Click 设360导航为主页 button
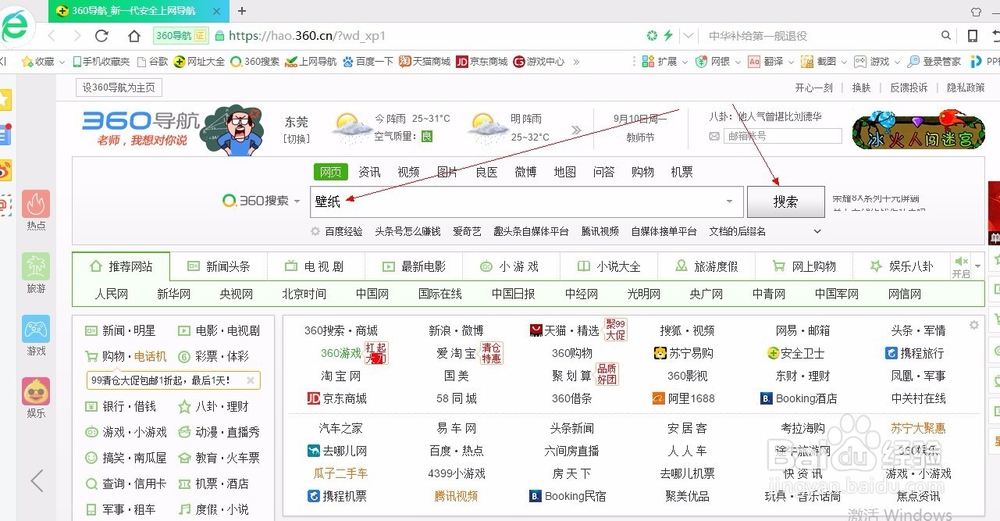 [119, 87]
